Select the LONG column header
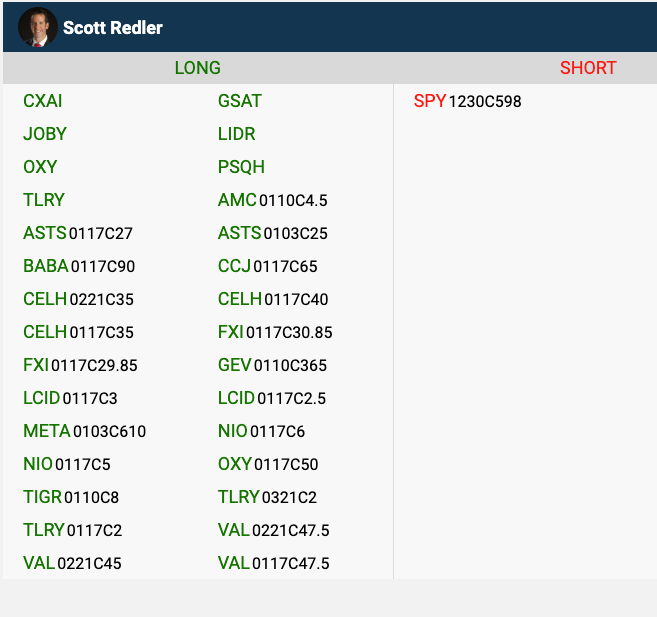 [x=197, y=68]
